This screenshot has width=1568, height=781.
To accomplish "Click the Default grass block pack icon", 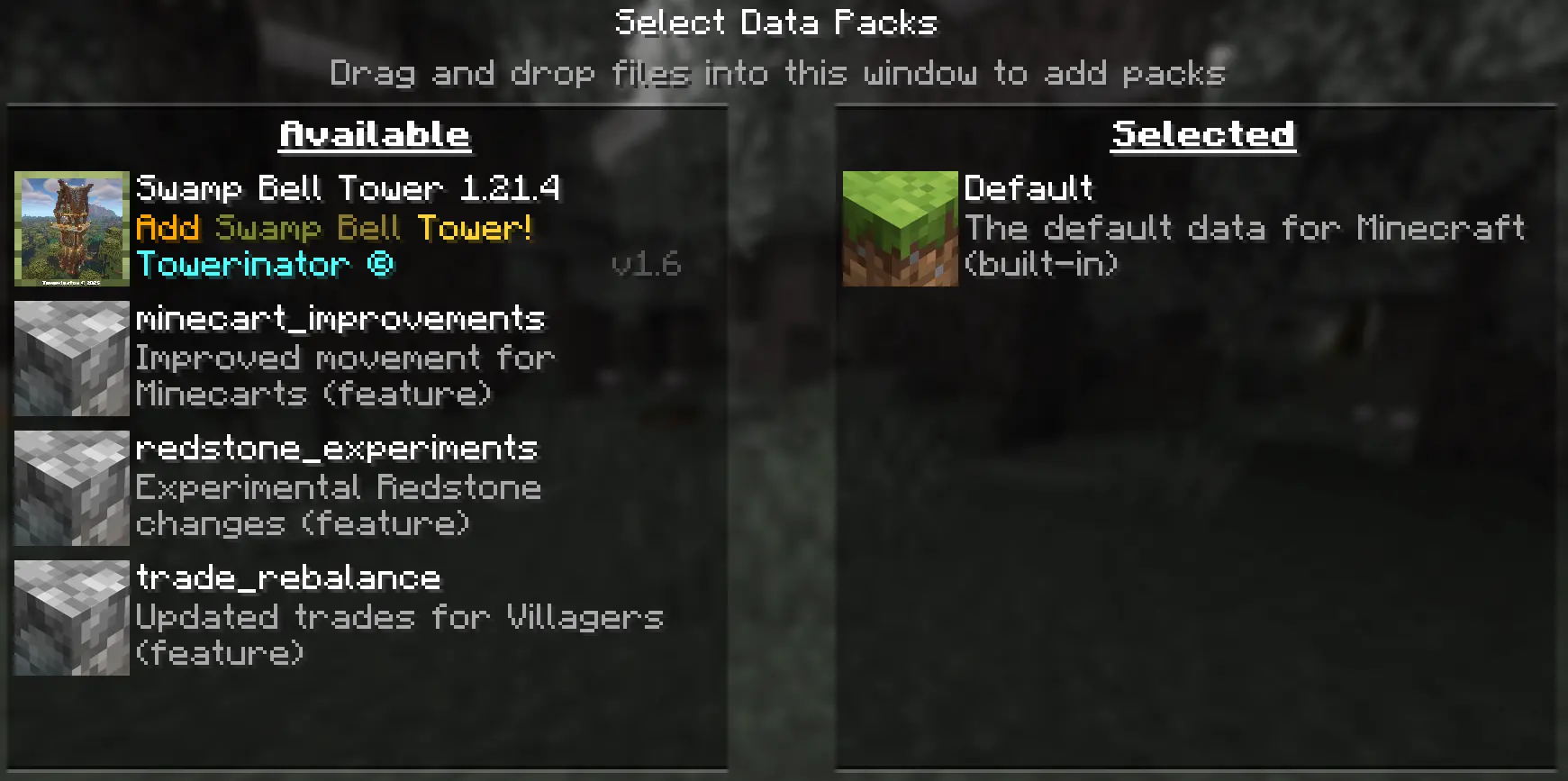I will [901, 229].
